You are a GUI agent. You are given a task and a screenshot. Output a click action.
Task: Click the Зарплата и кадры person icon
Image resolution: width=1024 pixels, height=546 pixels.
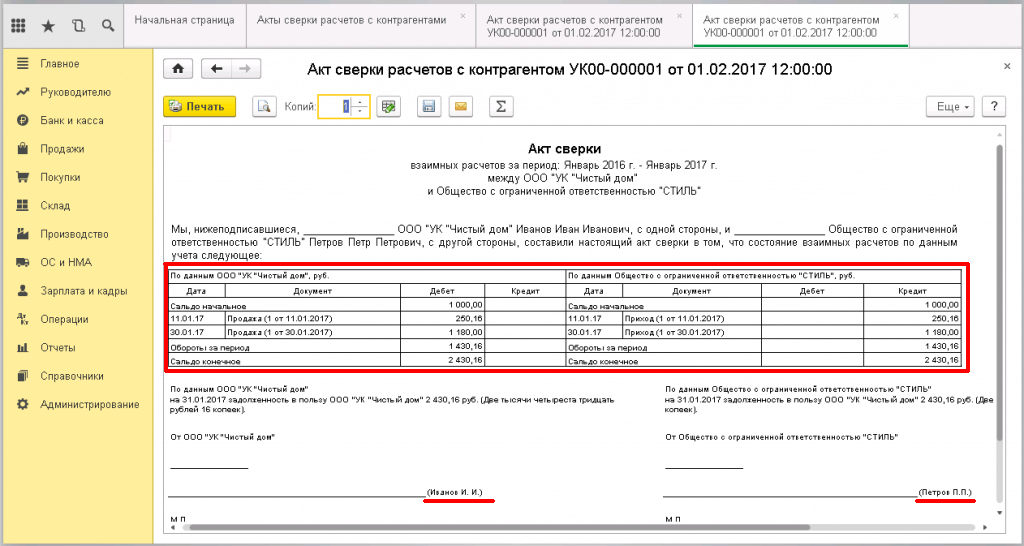23,291
